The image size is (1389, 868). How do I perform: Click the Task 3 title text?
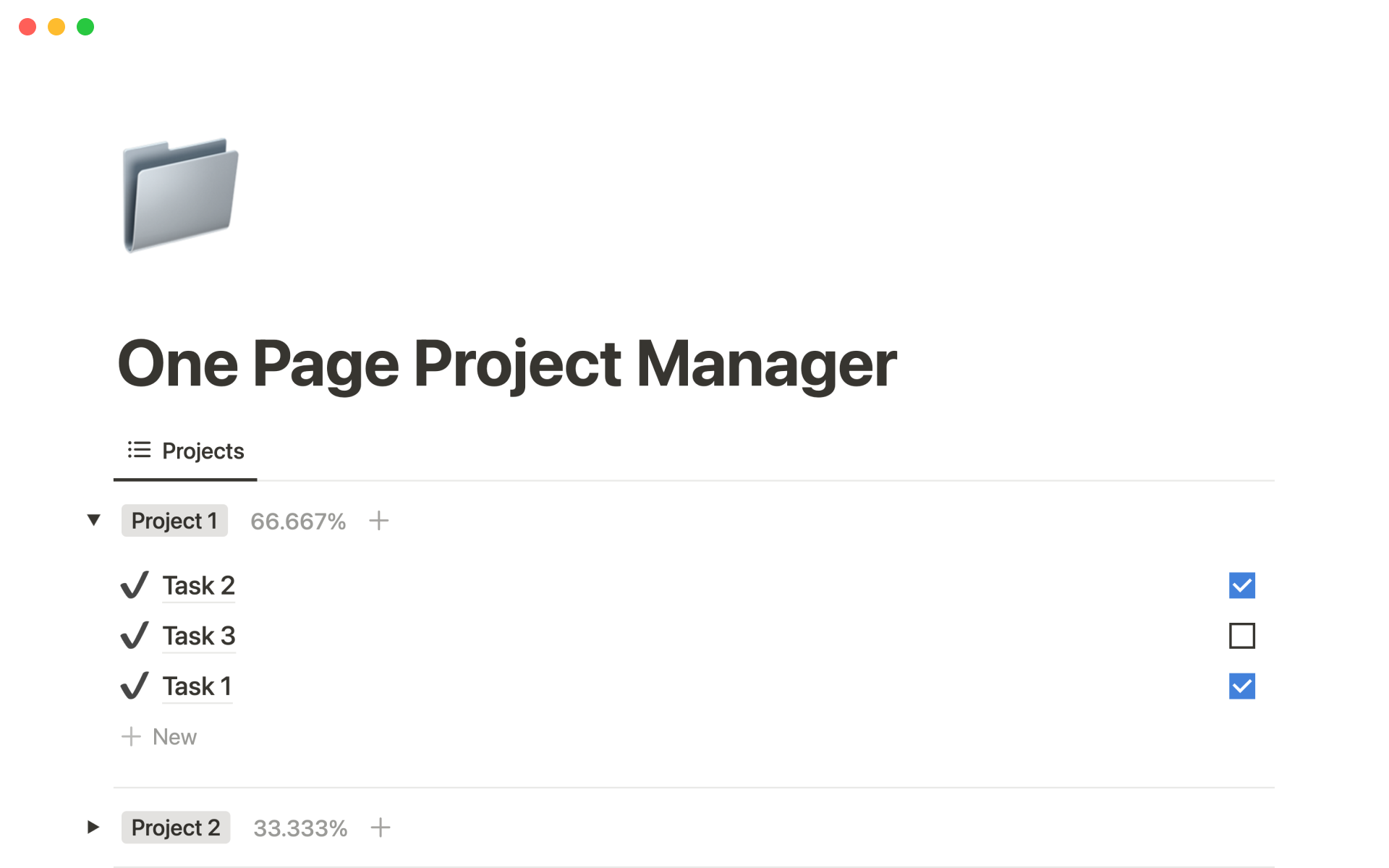coord(198,636)
